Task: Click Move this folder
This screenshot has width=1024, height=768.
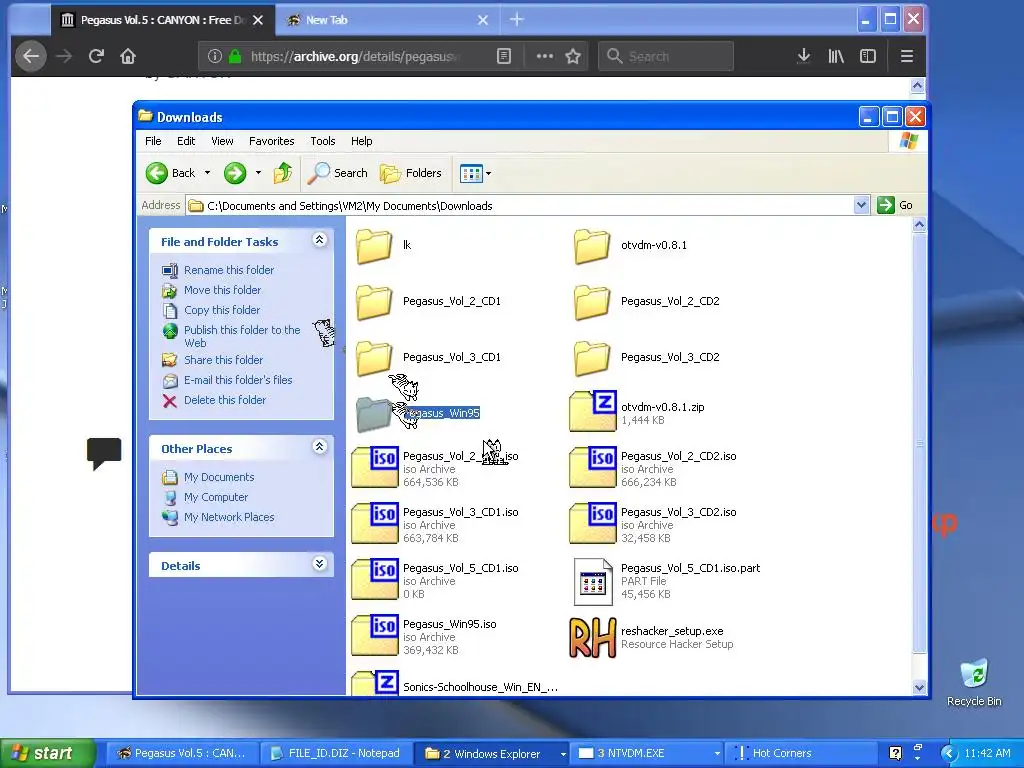Action: (x=222, y=290)
